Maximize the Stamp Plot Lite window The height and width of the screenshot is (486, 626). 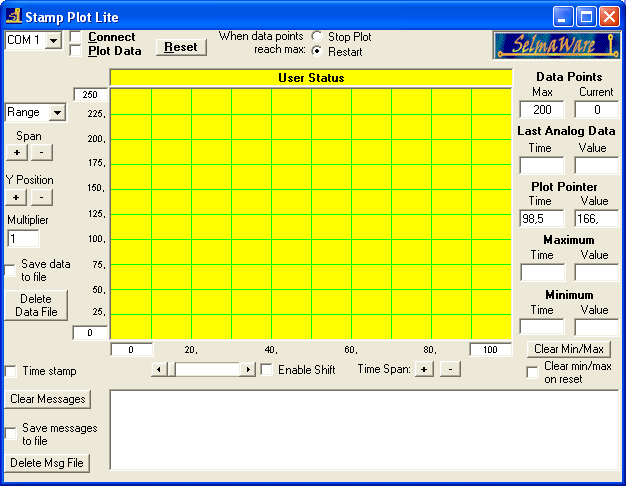click(x=586, y=17)
